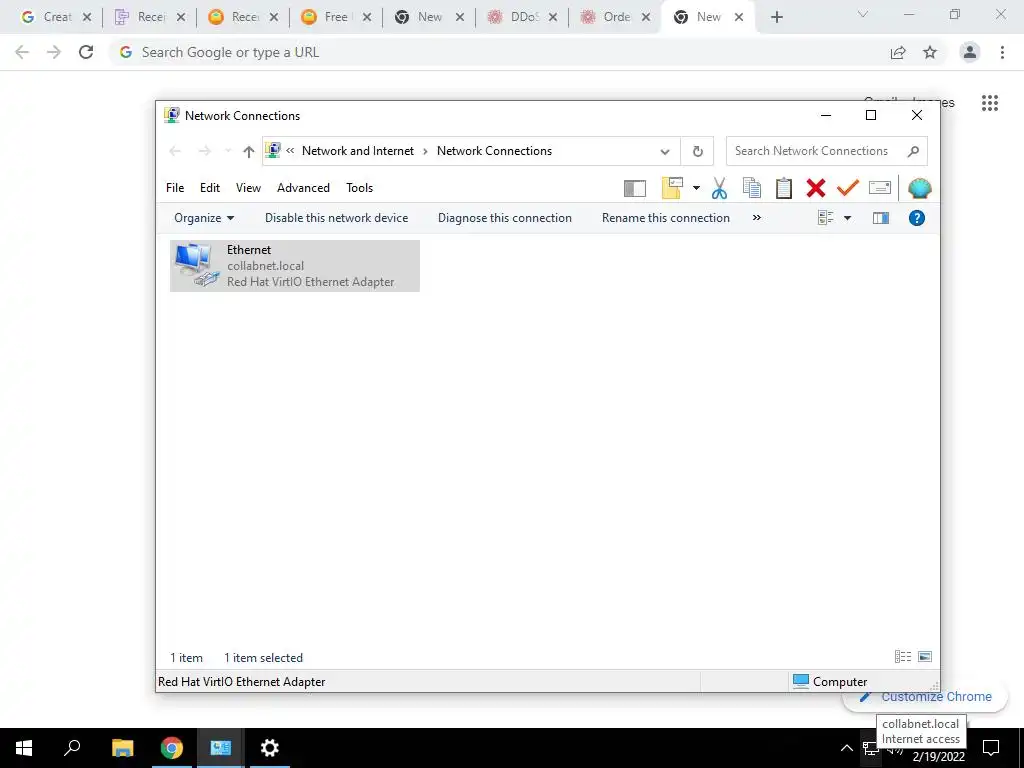Refresh the Network Connections window
The image size is (1024, 768).
697,152
